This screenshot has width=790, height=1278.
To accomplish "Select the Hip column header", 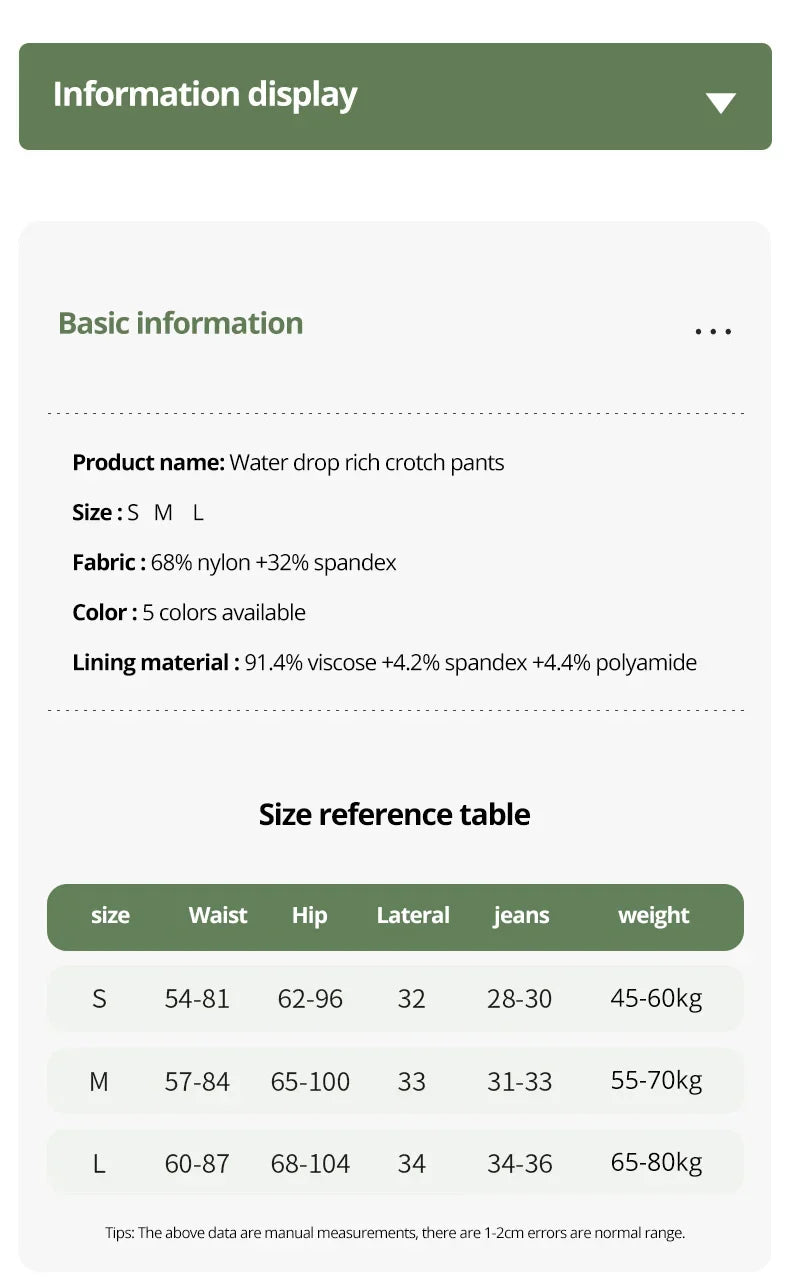I will [309, 916].
